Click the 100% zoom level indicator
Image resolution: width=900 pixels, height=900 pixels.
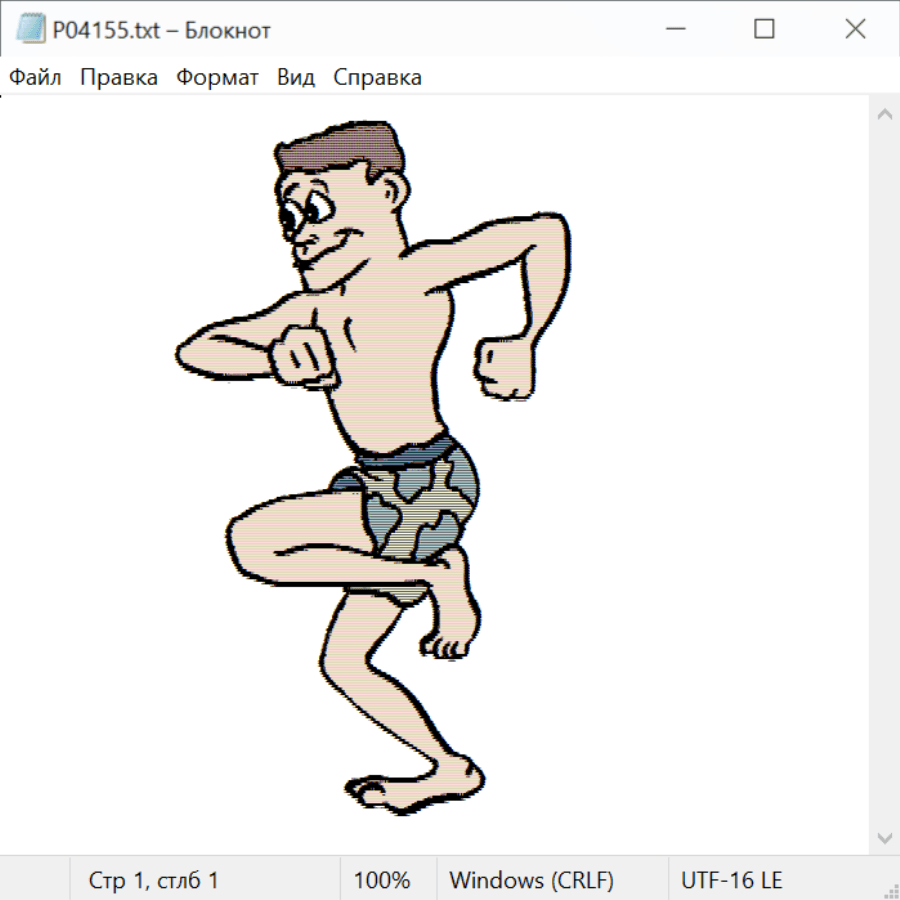(382, 881)
